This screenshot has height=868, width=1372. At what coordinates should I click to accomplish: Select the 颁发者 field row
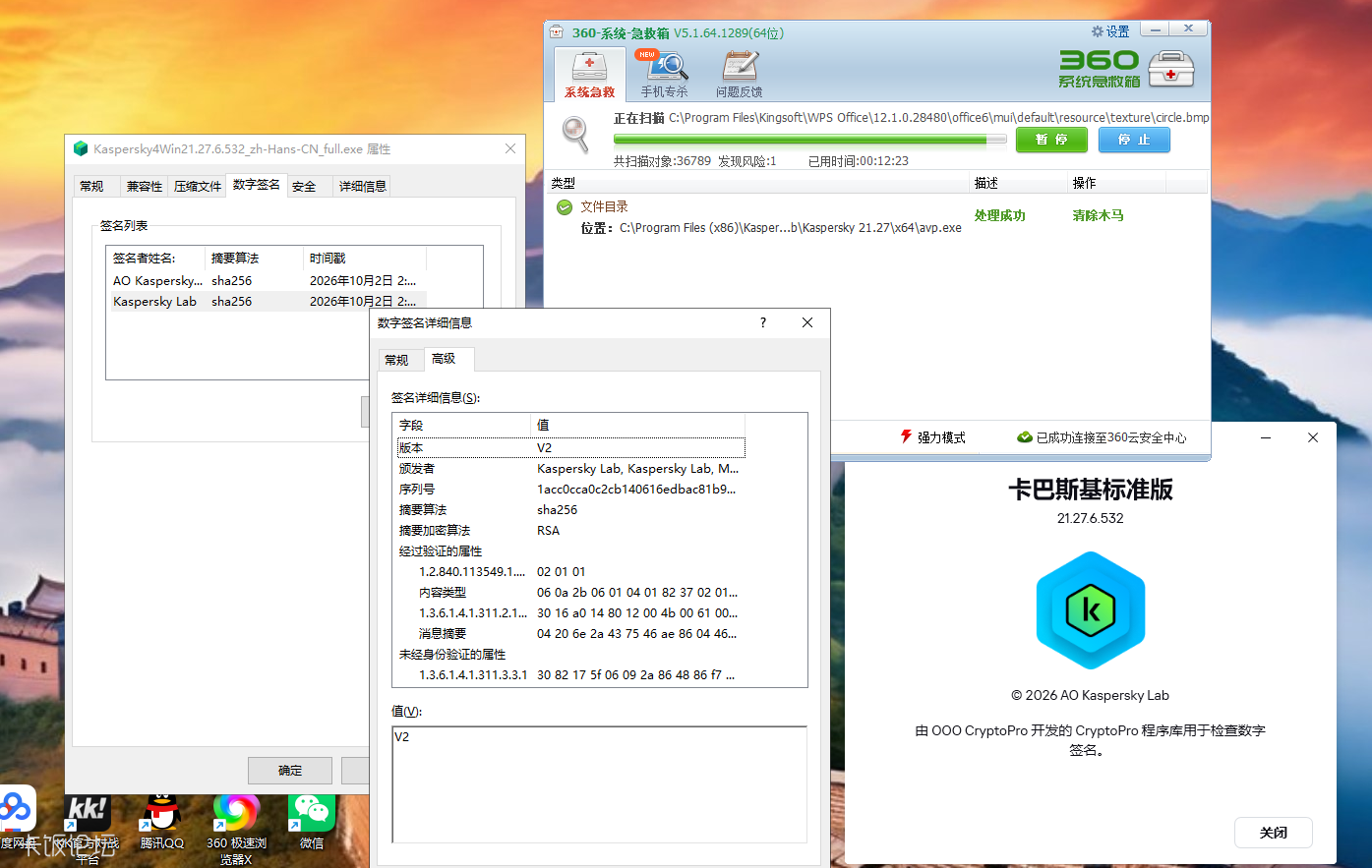click(571, 469)
